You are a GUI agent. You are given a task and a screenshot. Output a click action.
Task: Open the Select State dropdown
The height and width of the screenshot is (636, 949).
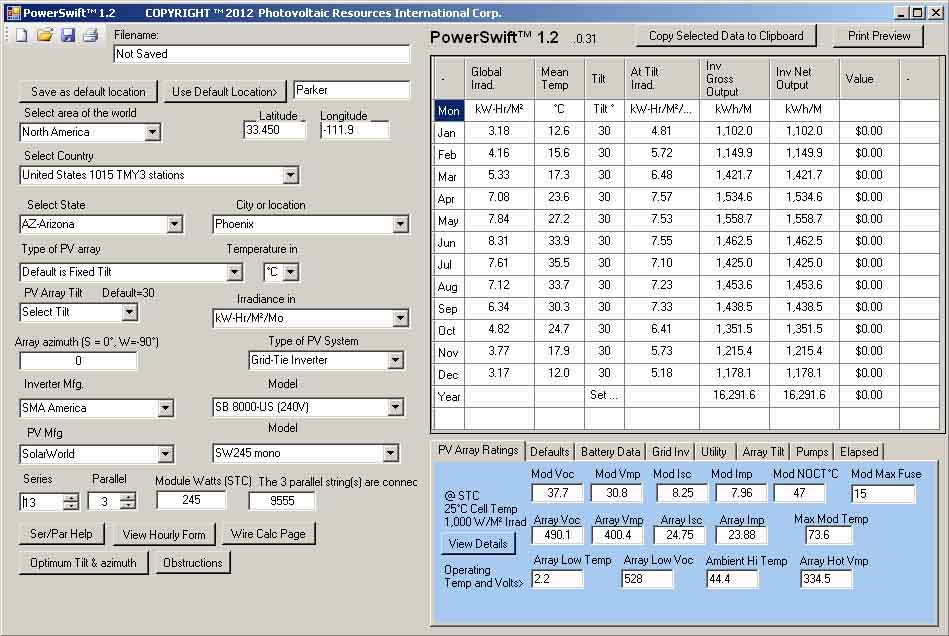[174, 225]
